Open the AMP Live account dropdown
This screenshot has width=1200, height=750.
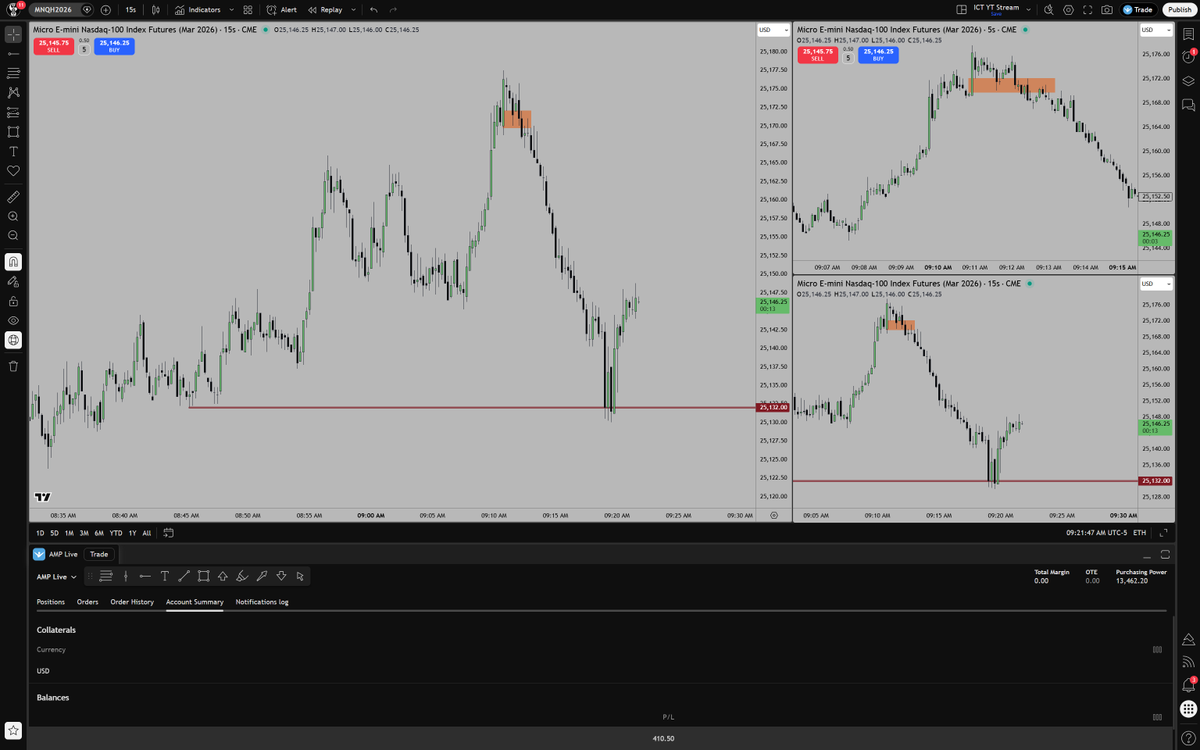tap(56, 576)
